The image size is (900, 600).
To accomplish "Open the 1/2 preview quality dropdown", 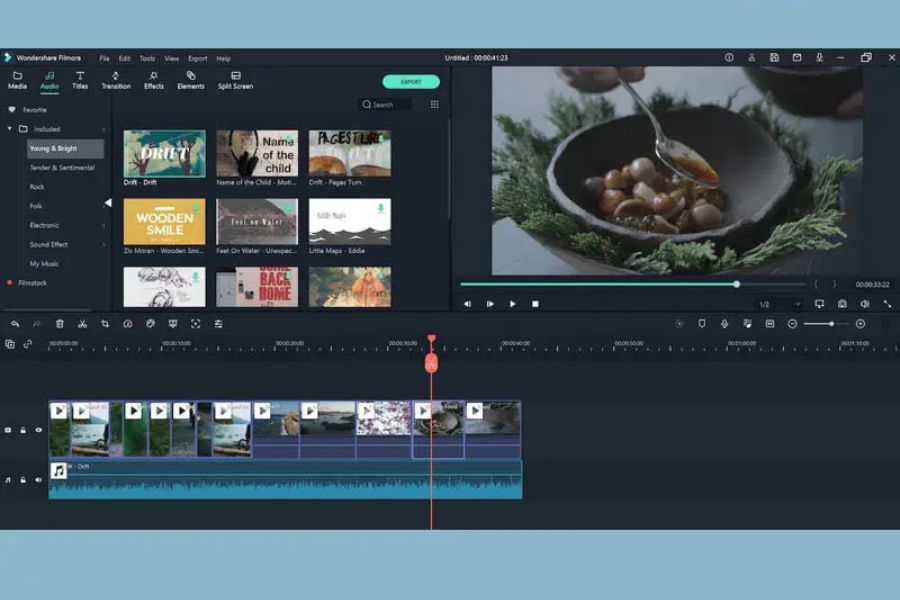I will 779,304.
